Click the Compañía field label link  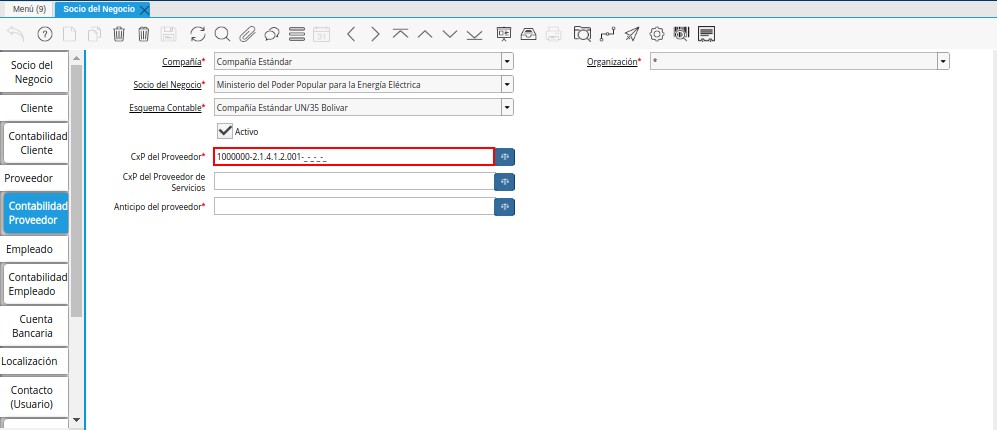click(x=182, y=62)
